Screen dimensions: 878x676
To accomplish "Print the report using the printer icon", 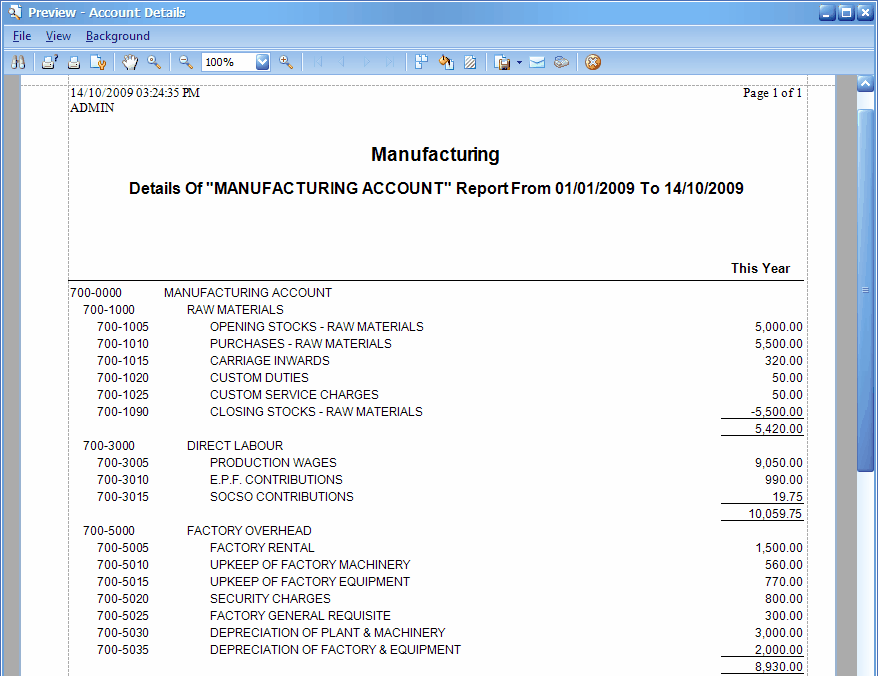I will pyautogui.click(x=73, y=62).
